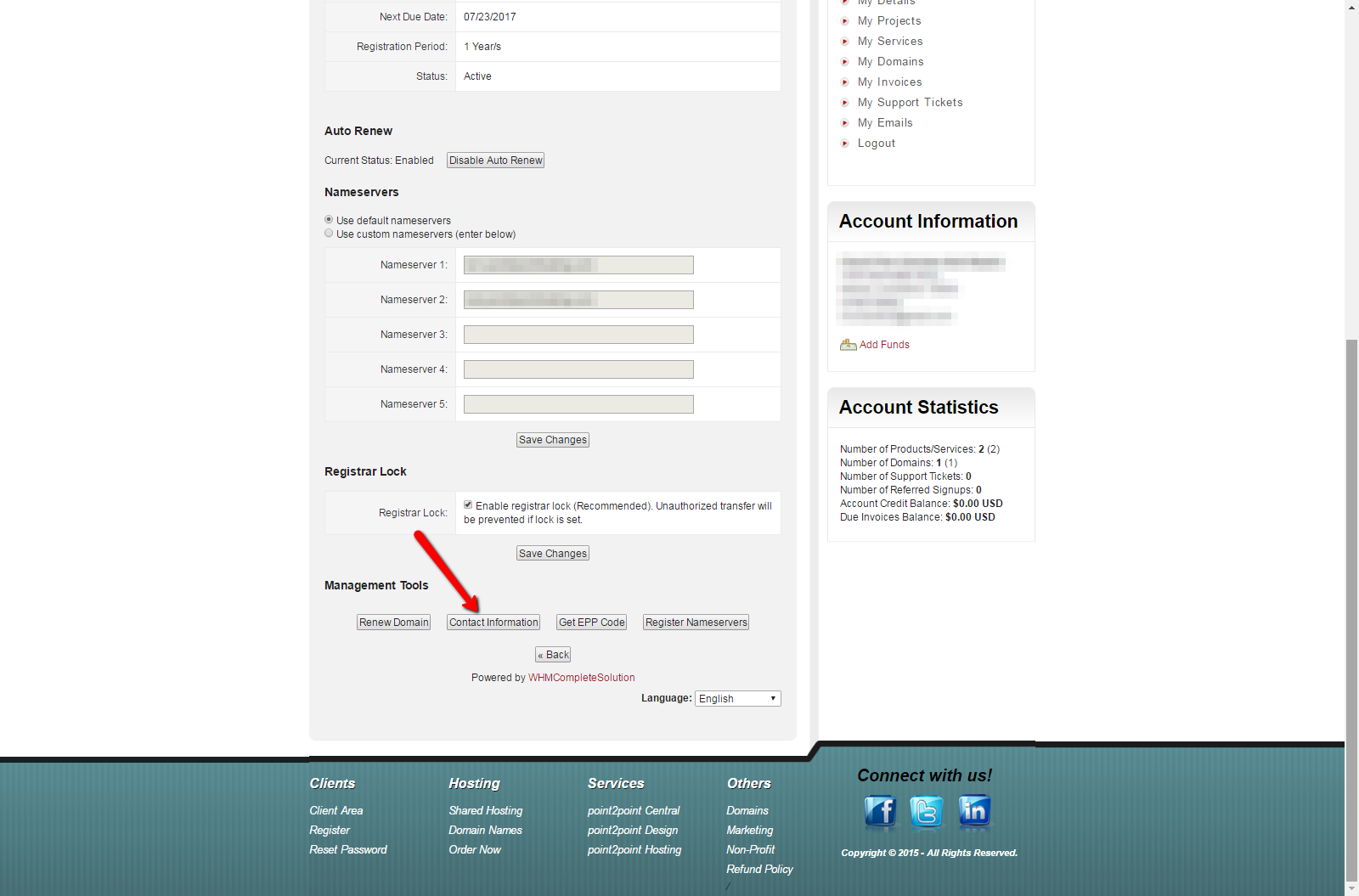Open the LinkedIn icon under Connect with us
This screenshot has width=1359, height=896.
tap(974, 811)
